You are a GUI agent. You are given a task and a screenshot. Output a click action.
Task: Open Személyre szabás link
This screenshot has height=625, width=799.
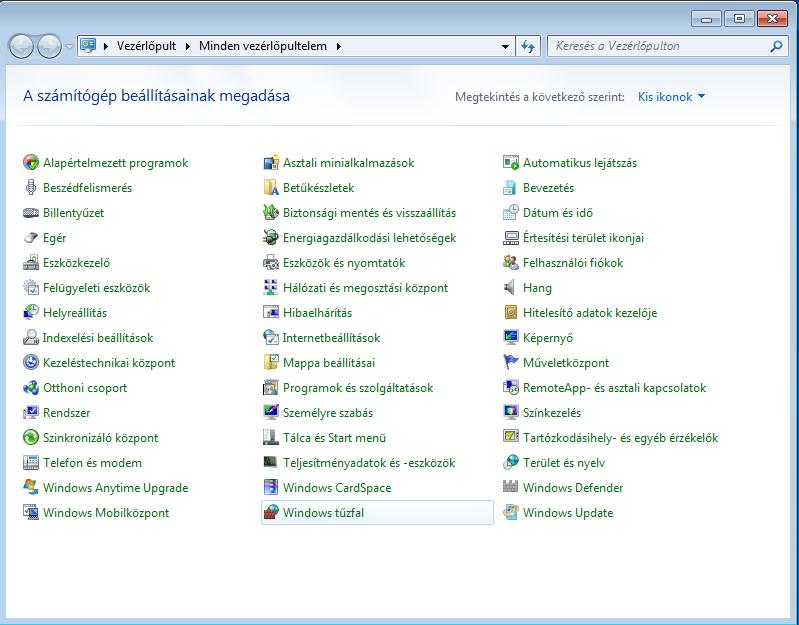click(328, 413)
